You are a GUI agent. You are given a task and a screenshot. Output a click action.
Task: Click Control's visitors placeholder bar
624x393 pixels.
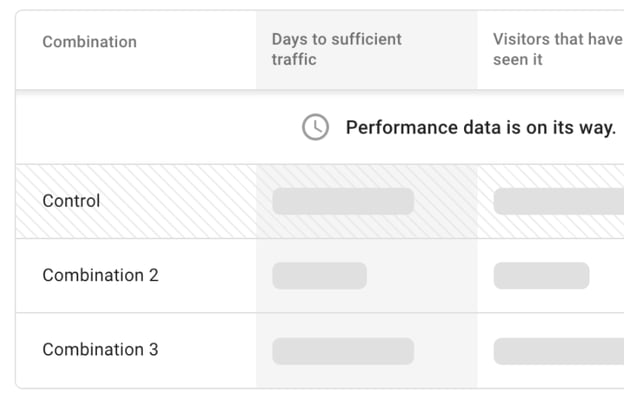pos(559,201)
